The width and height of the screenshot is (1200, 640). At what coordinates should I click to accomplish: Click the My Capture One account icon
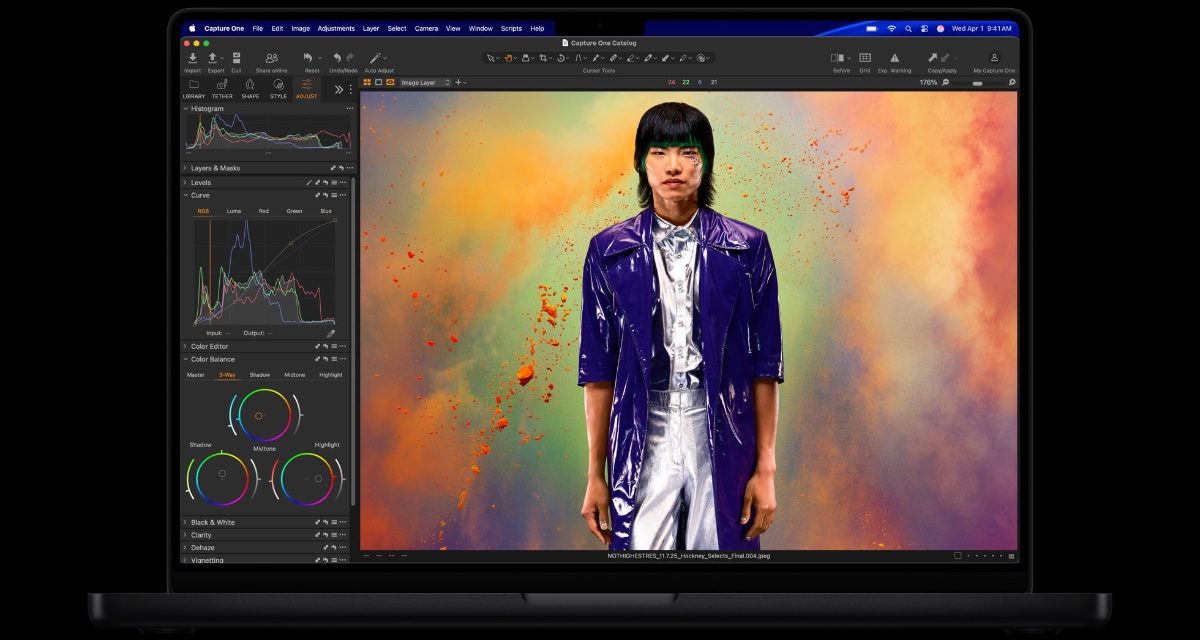994,57
